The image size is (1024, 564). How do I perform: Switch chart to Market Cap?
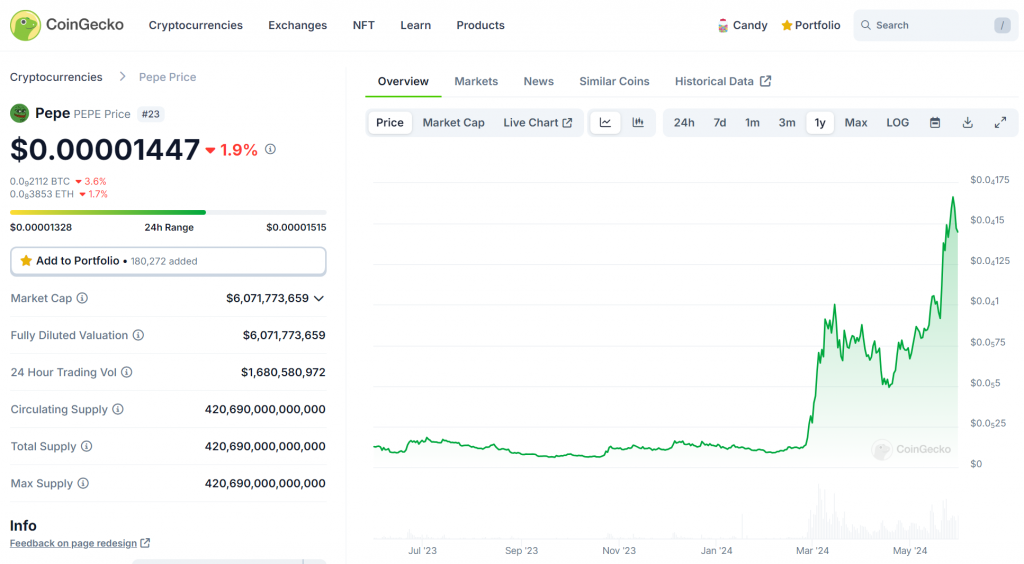[453, 123]
